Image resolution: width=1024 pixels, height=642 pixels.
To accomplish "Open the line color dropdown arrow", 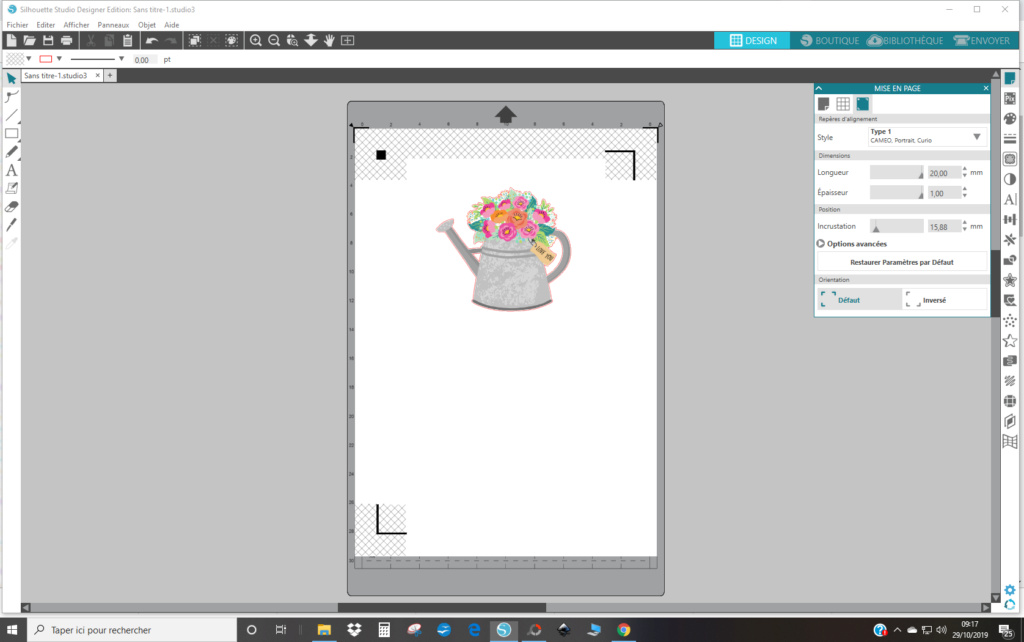I will coord(59,59).
